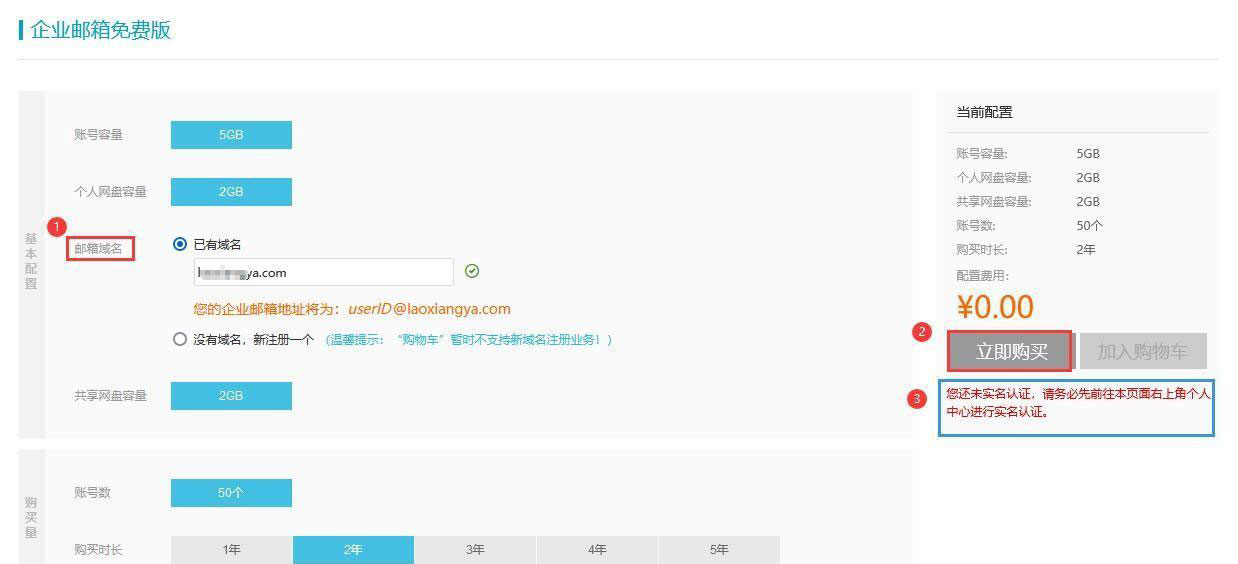Choose 50个 account quantity option
The width and height of the screenshot is (1238, 564).
[231, 493]
